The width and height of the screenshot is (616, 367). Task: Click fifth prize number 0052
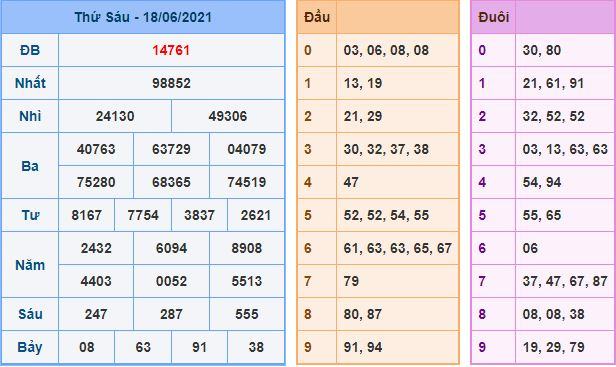(x=171, y=281)
